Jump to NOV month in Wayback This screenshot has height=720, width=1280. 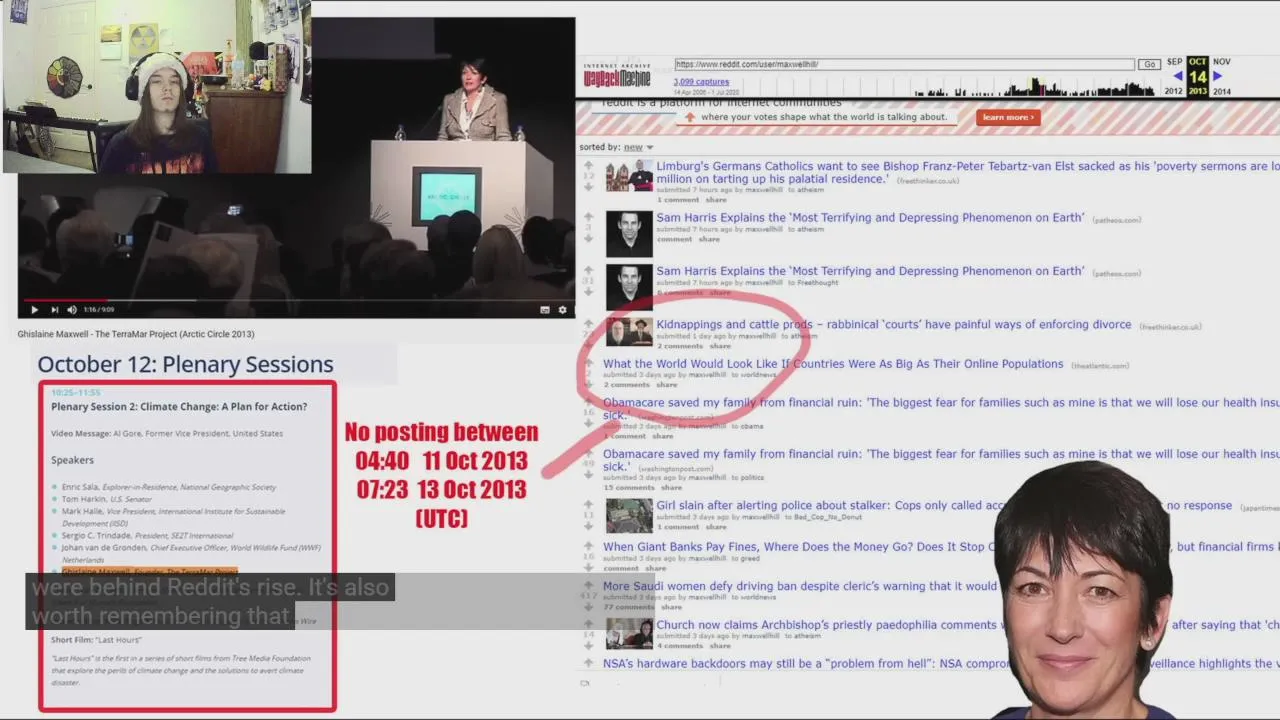[1221, 62]
